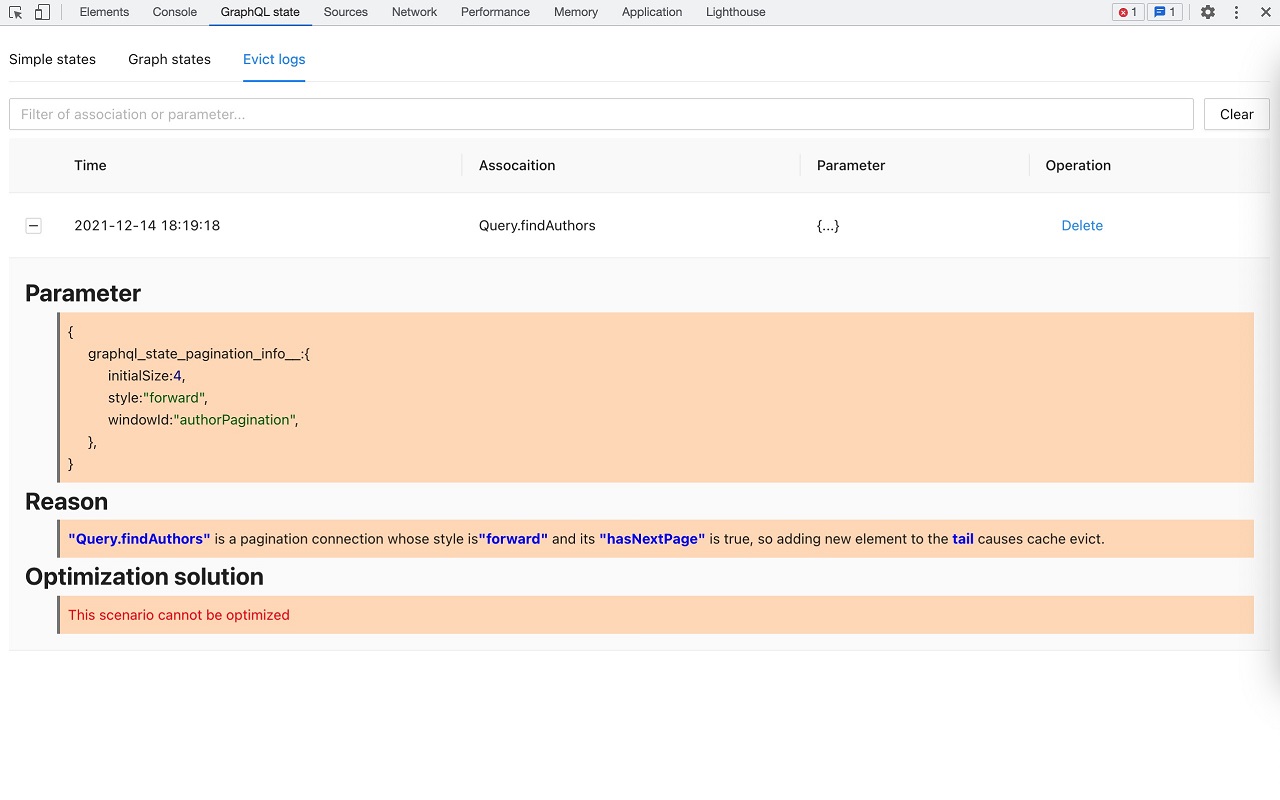The width and height of the screenshot is (1280, 800).
Task: Open DevTools settings gear
Action: (1208, 11)
